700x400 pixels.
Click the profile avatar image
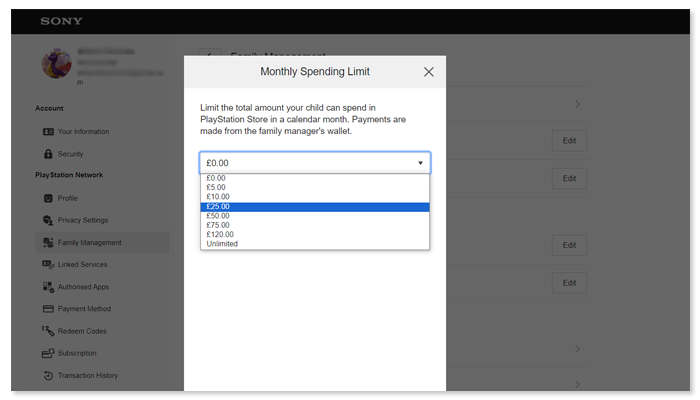coord(57,63)
